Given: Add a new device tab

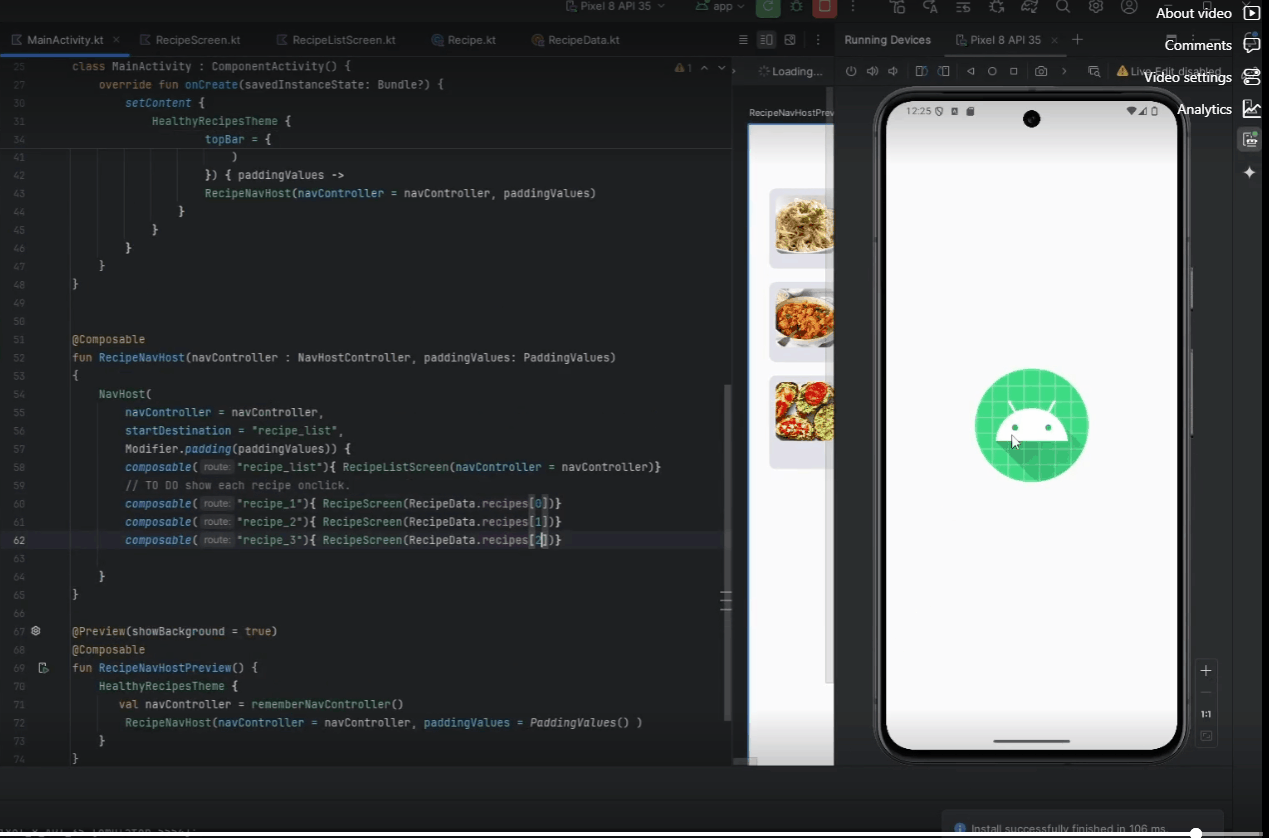Looking at the screenshot, I should coord(1077,40).
